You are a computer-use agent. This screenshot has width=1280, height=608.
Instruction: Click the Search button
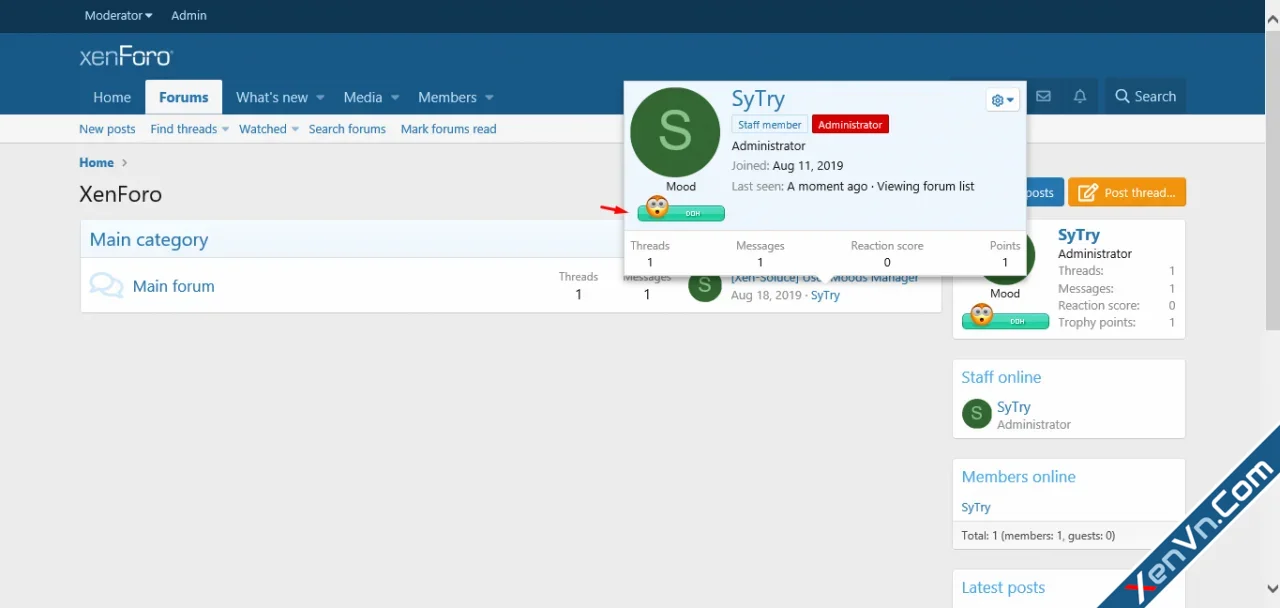(1146, 96)
